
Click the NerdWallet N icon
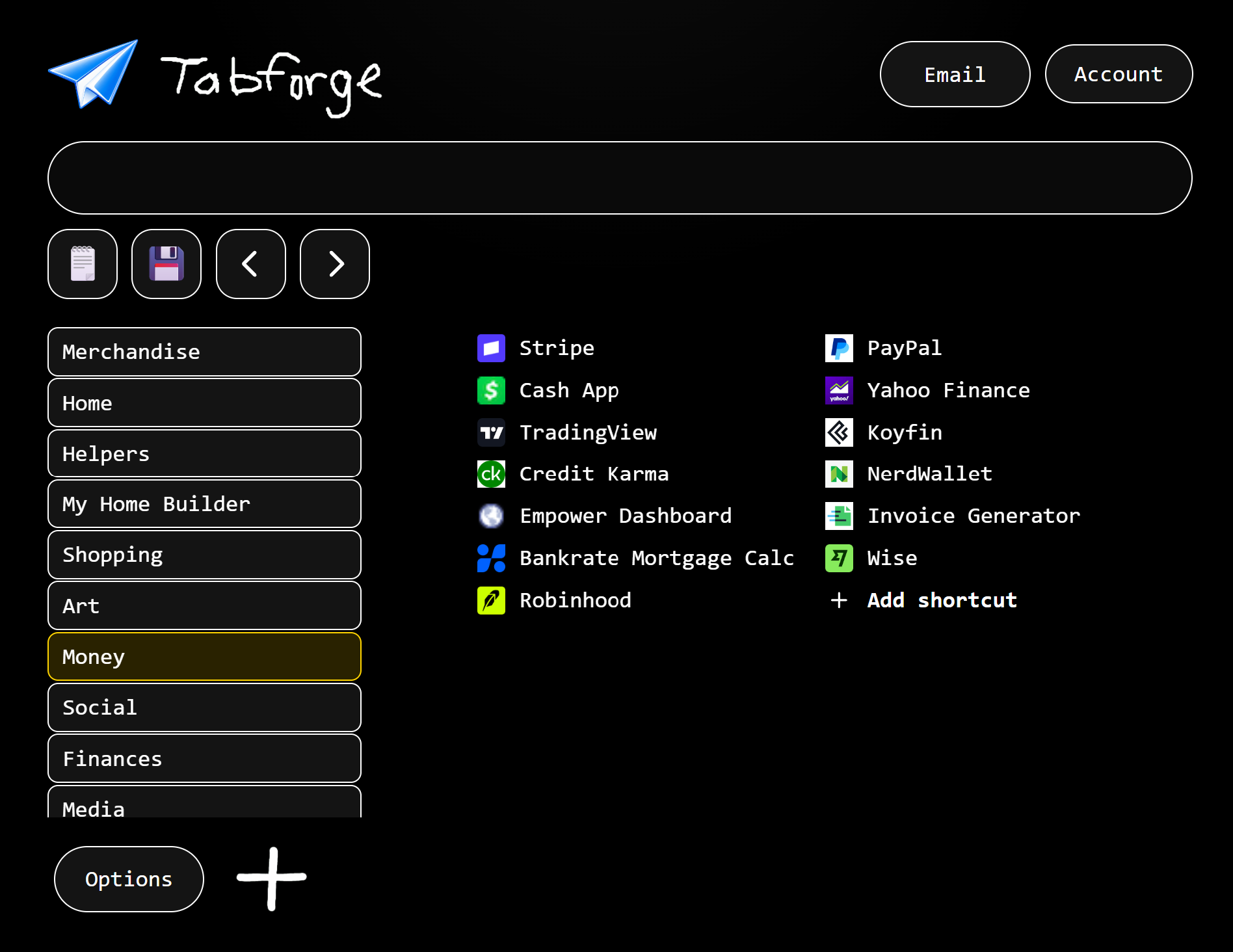839,474
